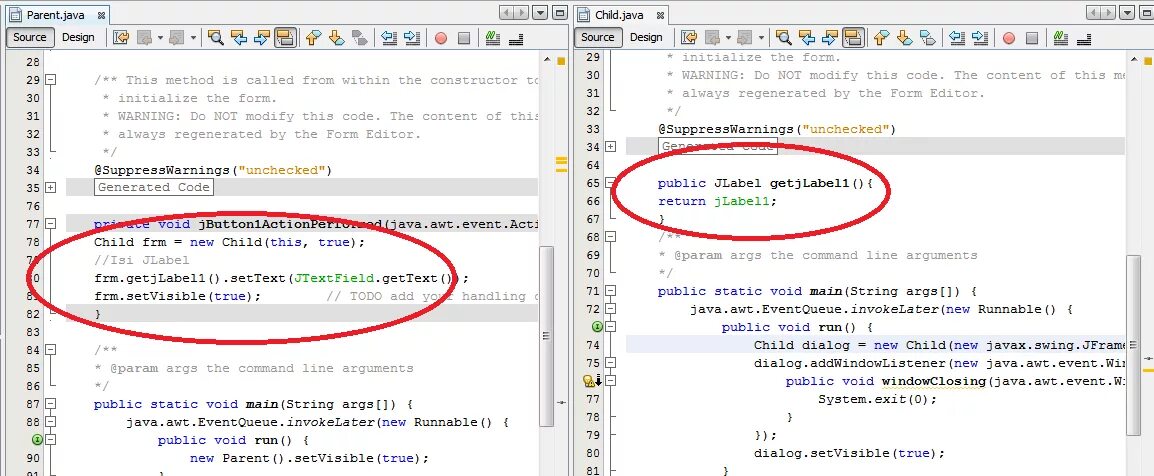Switch Child.java to Source view
This screenshot has height=476, width=1154.
click(598, 38)
